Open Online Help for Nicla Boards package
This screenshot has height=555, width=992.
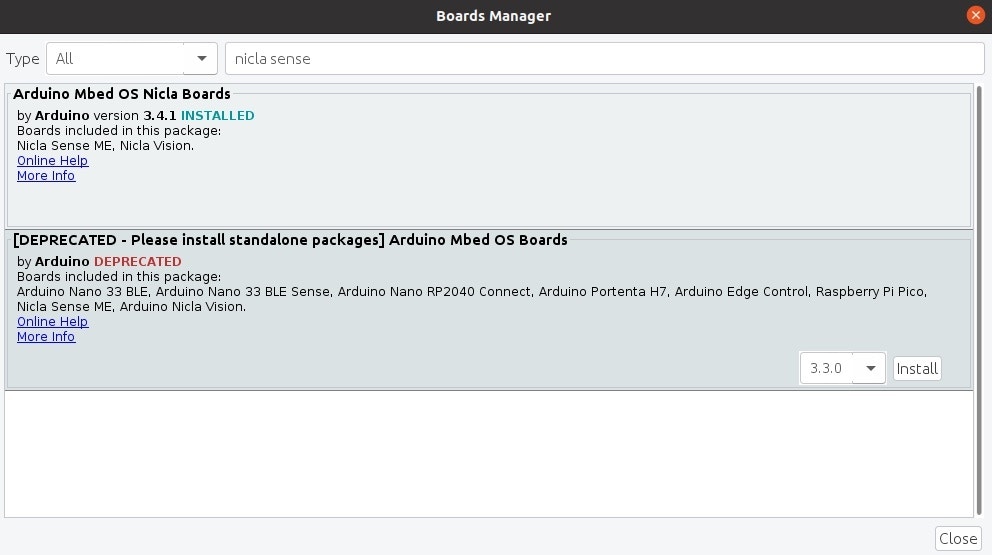[x=53, y=161]
